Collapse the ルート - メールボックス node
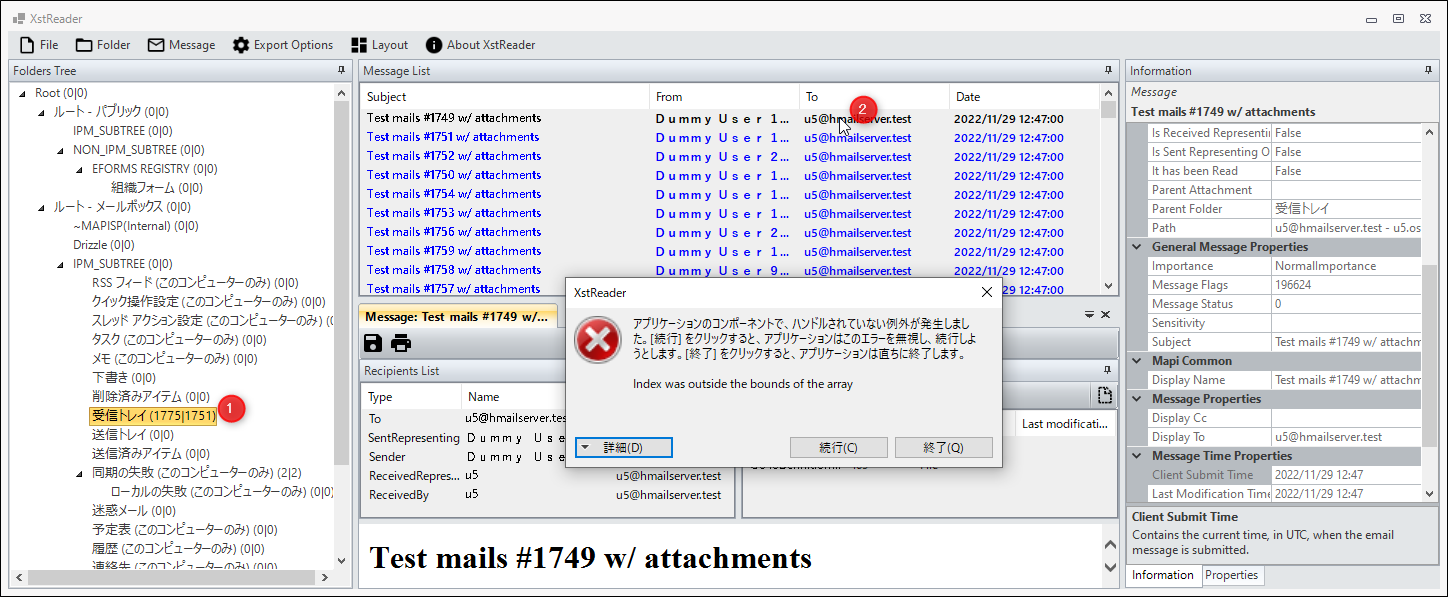This screenshot has width=1448, height=597. tap(41, 207)
